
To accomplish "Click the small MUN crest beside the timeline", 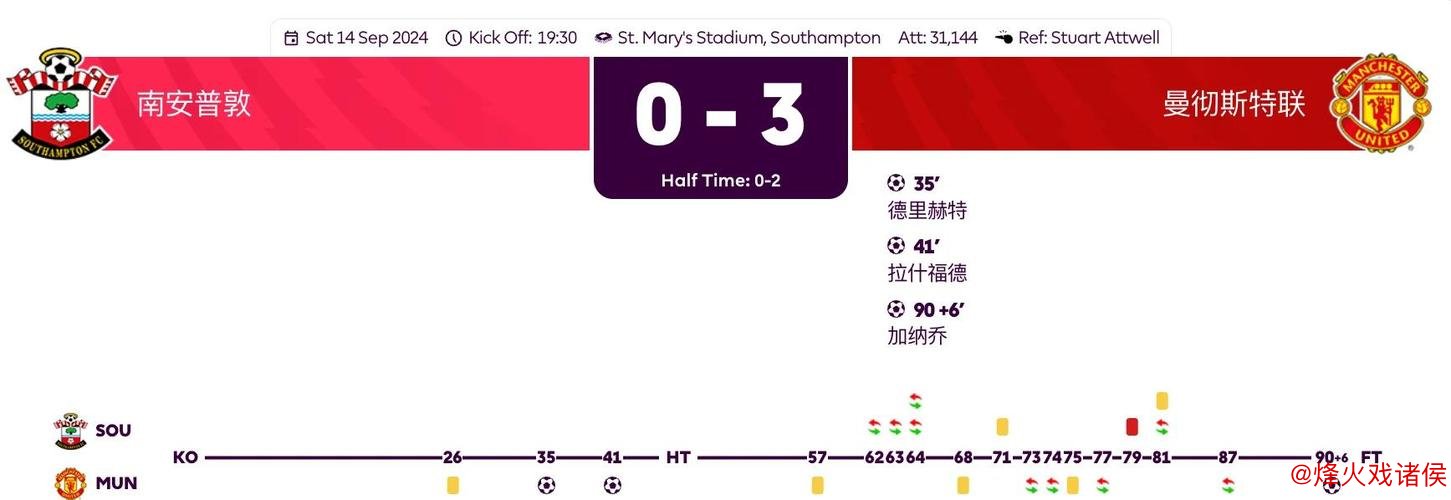I will 70,484.
